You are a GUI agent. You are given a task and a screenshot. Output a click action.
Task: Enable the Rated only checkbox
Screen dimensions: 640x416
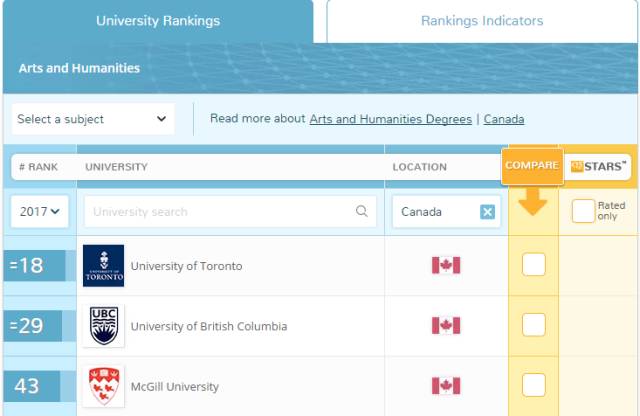[583, 211]
